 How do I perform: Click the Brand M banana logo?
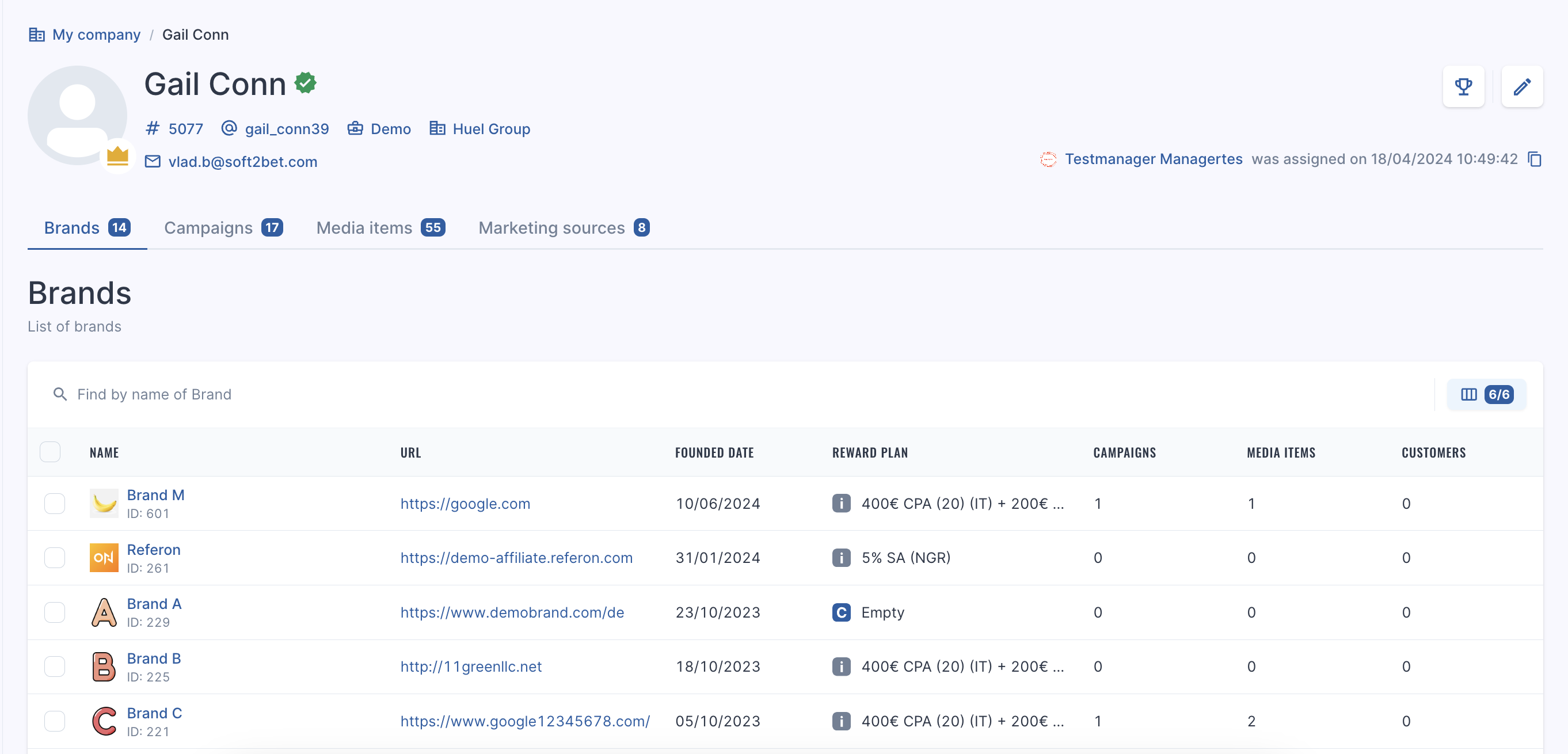point(104,503)
